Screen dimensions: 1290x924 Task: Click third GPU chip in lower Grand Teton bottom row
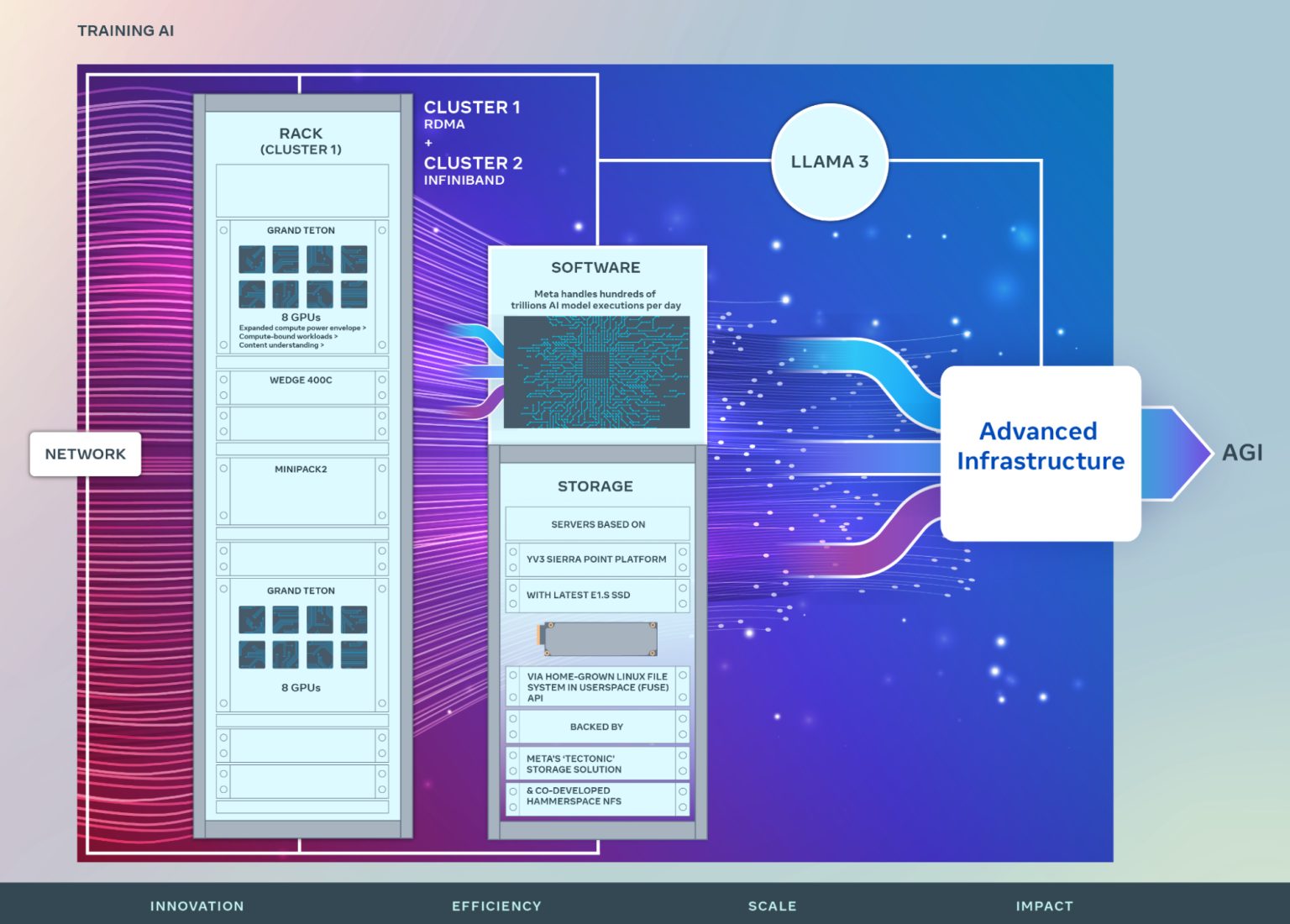point(320,654)
